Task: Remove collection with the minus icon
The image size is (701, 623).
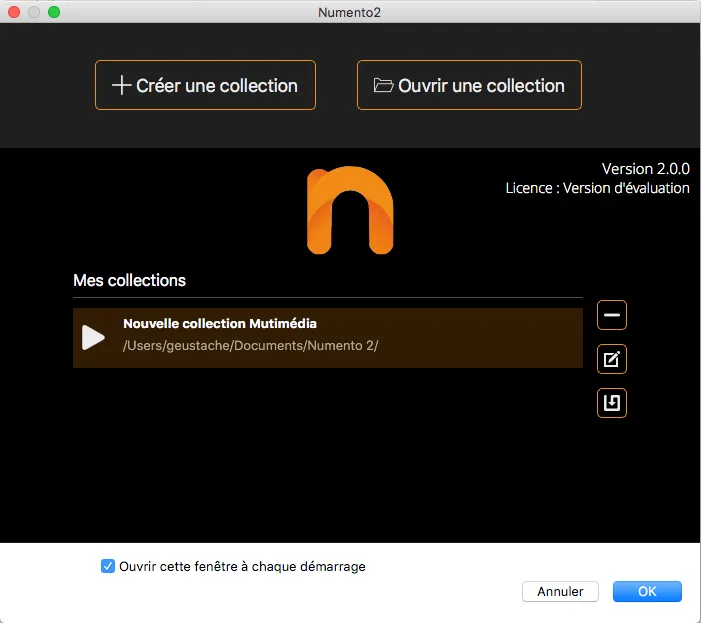Action: [612, 315]
